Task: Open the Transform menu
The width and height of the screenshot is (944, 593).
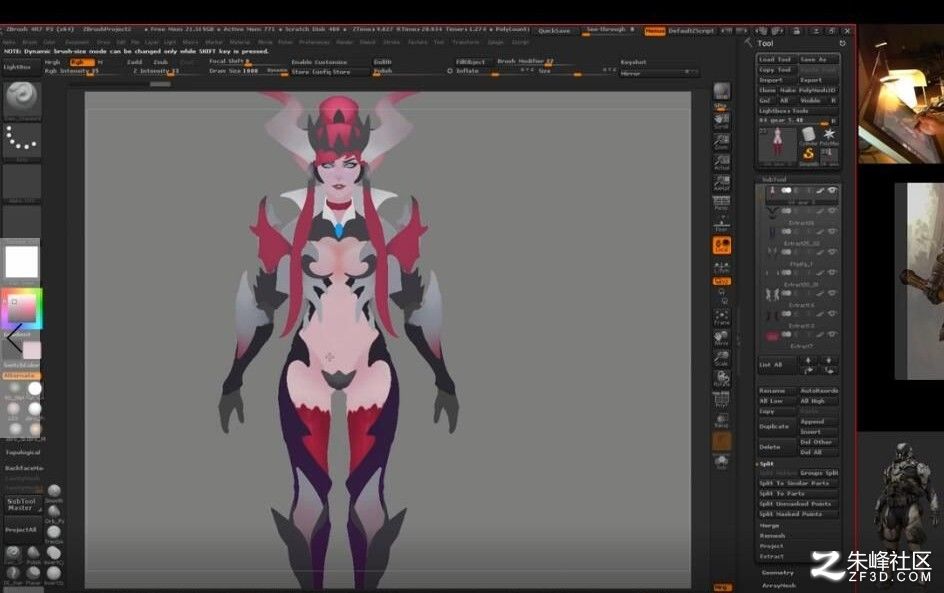Action: tap(465, 42)
